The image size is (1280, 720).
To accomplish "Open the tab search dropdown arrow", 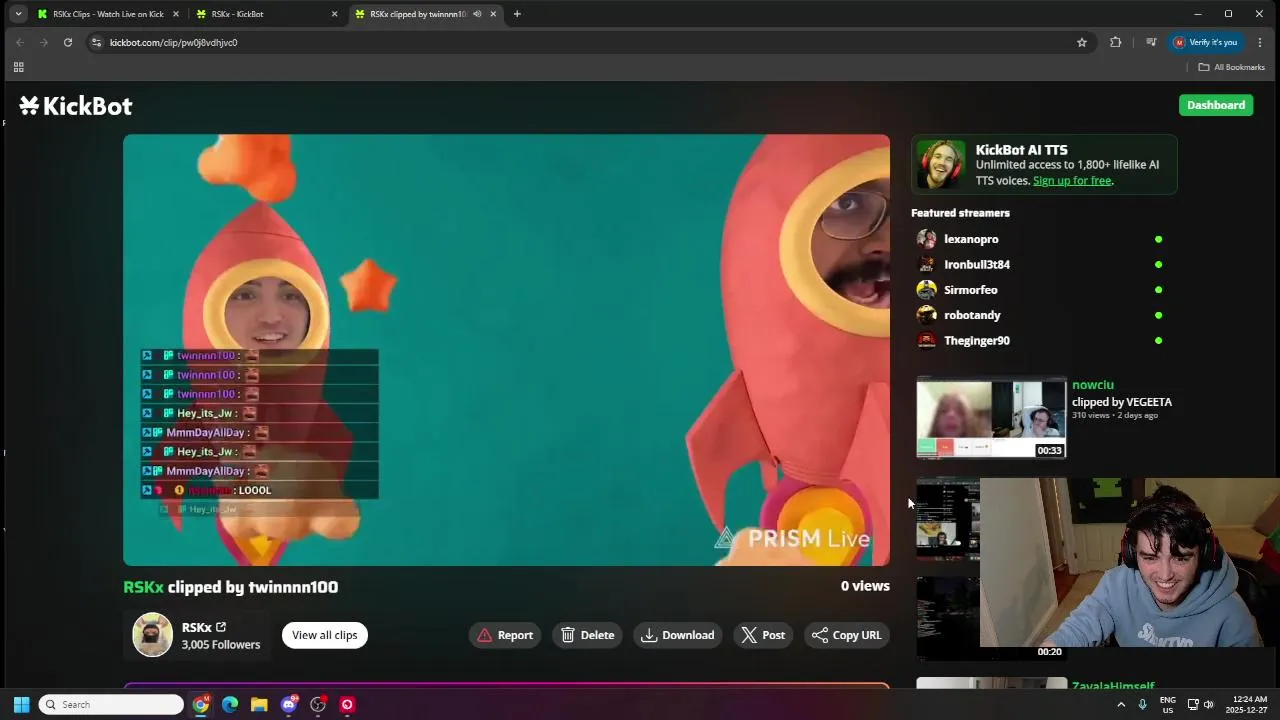I will click(18, 14).
